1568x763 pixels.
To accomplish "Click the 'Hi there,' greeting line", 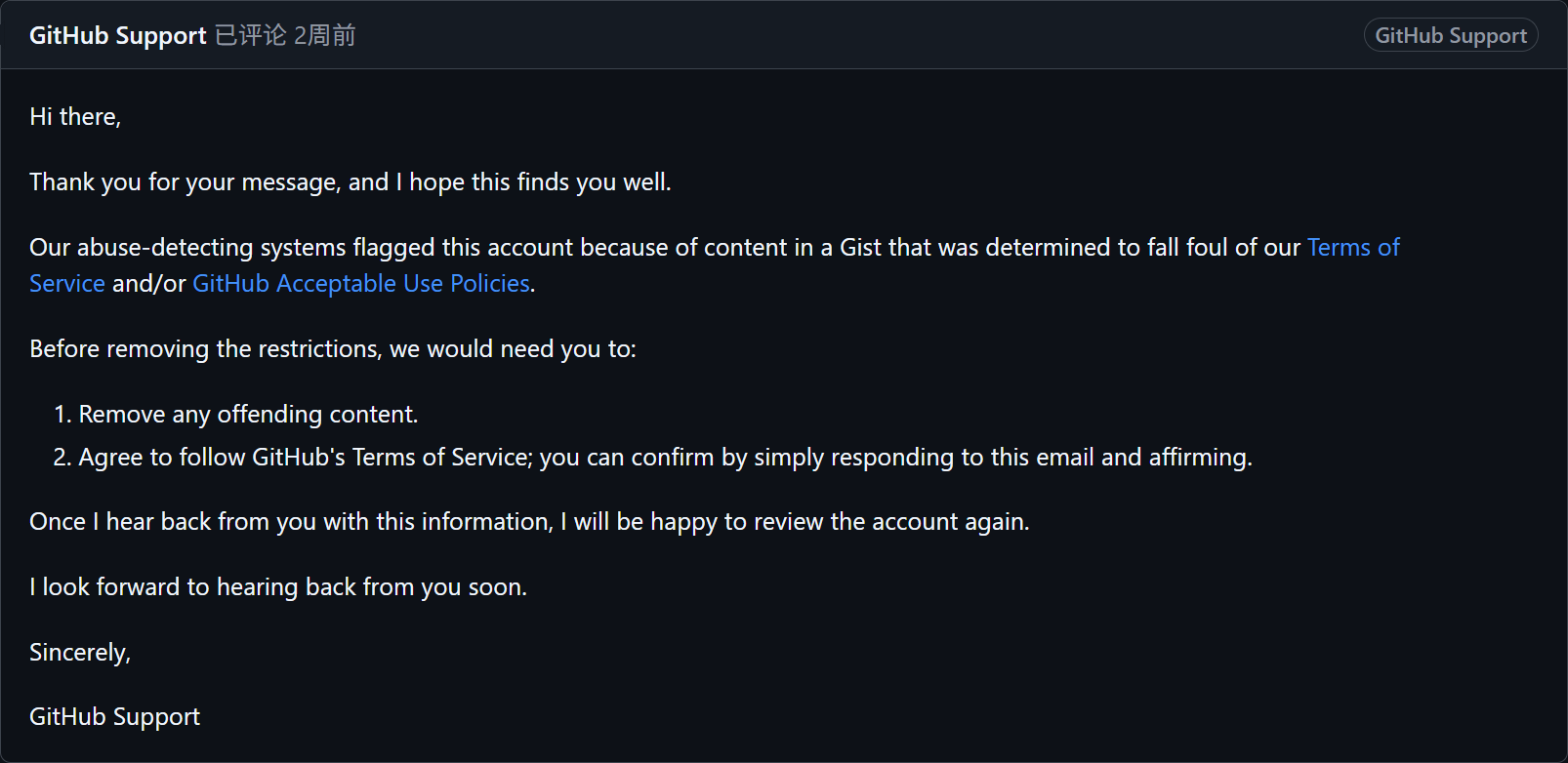I will 75,116.
